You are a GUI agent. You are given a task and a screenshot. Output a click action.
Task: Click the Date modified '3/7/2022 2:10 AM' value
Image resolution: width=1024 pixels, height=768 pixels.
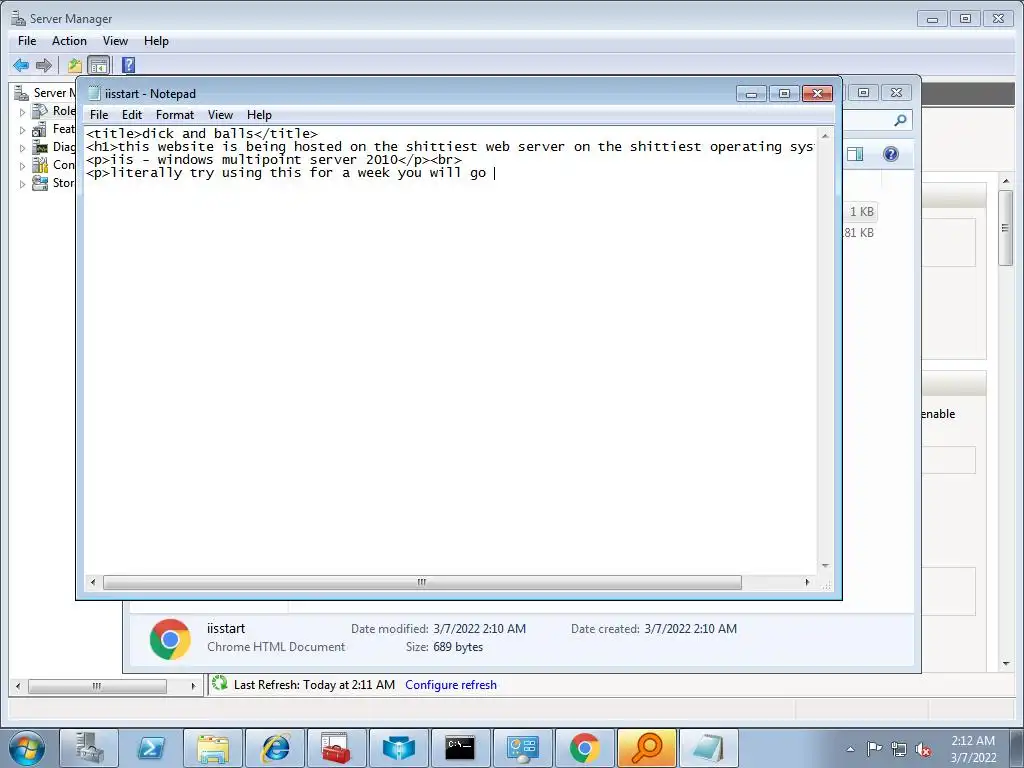[x=479, y=629]
